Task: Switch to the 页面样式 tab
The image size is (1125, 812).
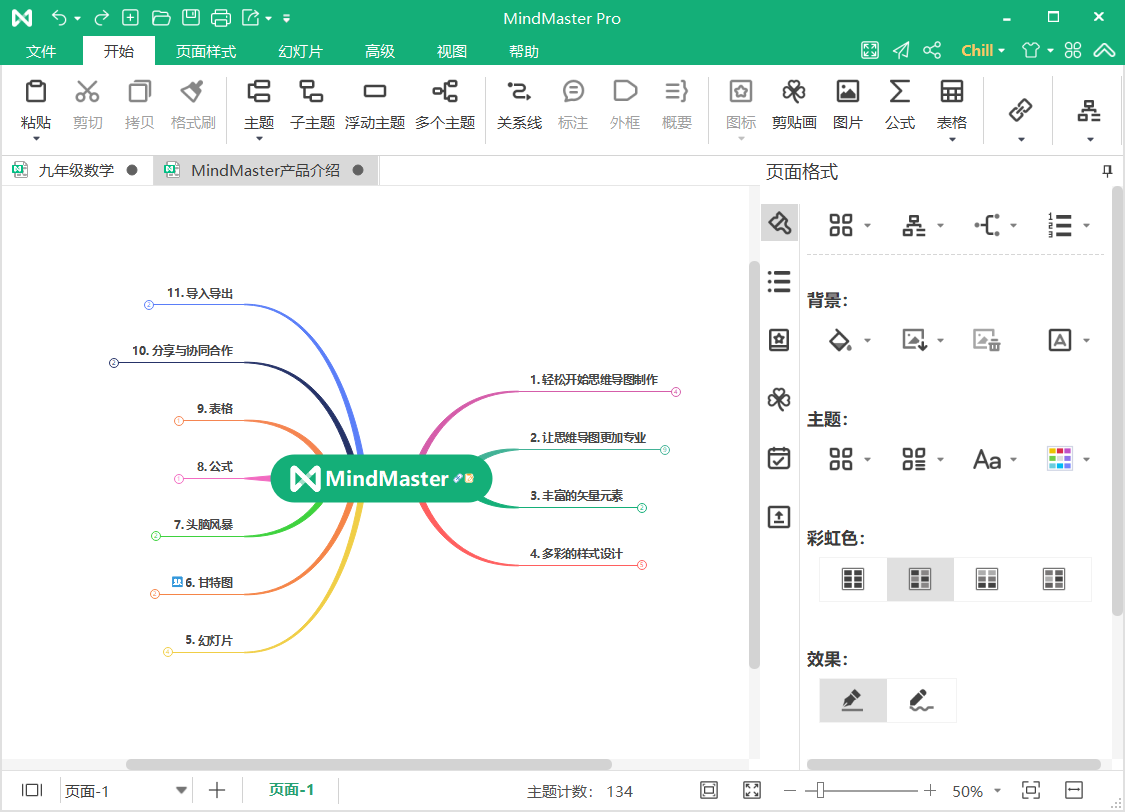Action: coord(206,51)
